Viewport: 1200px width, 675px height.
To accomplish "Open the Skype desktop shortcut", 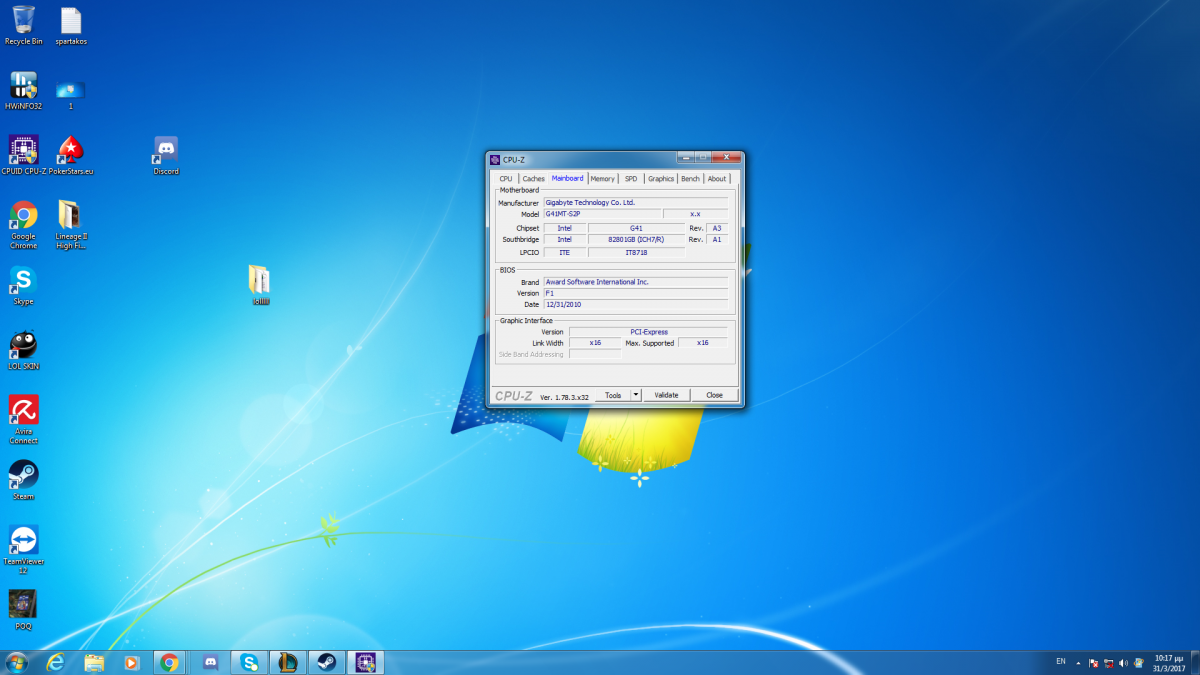I will click(23, 286).
